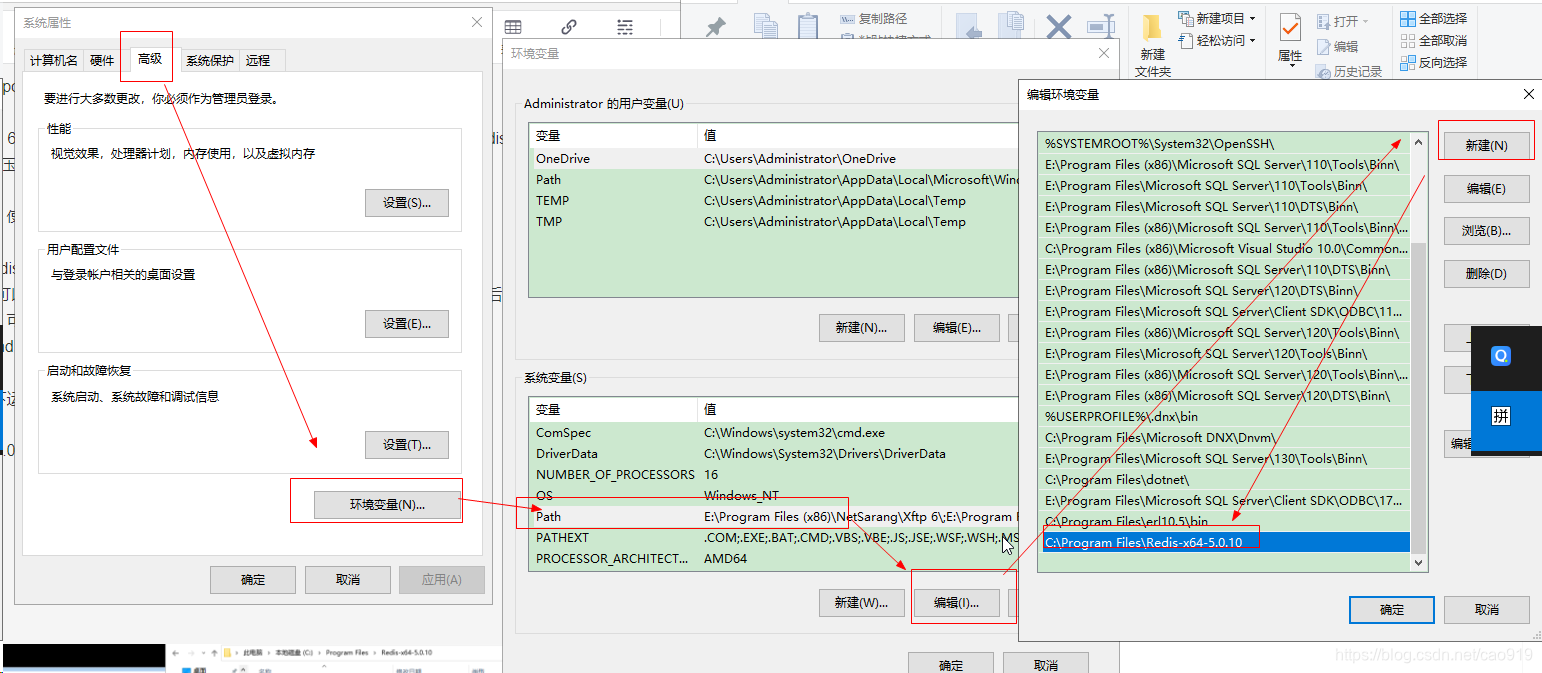Click 编辑(E) in 编辑环境变量 dialog

click(1487, 188)
